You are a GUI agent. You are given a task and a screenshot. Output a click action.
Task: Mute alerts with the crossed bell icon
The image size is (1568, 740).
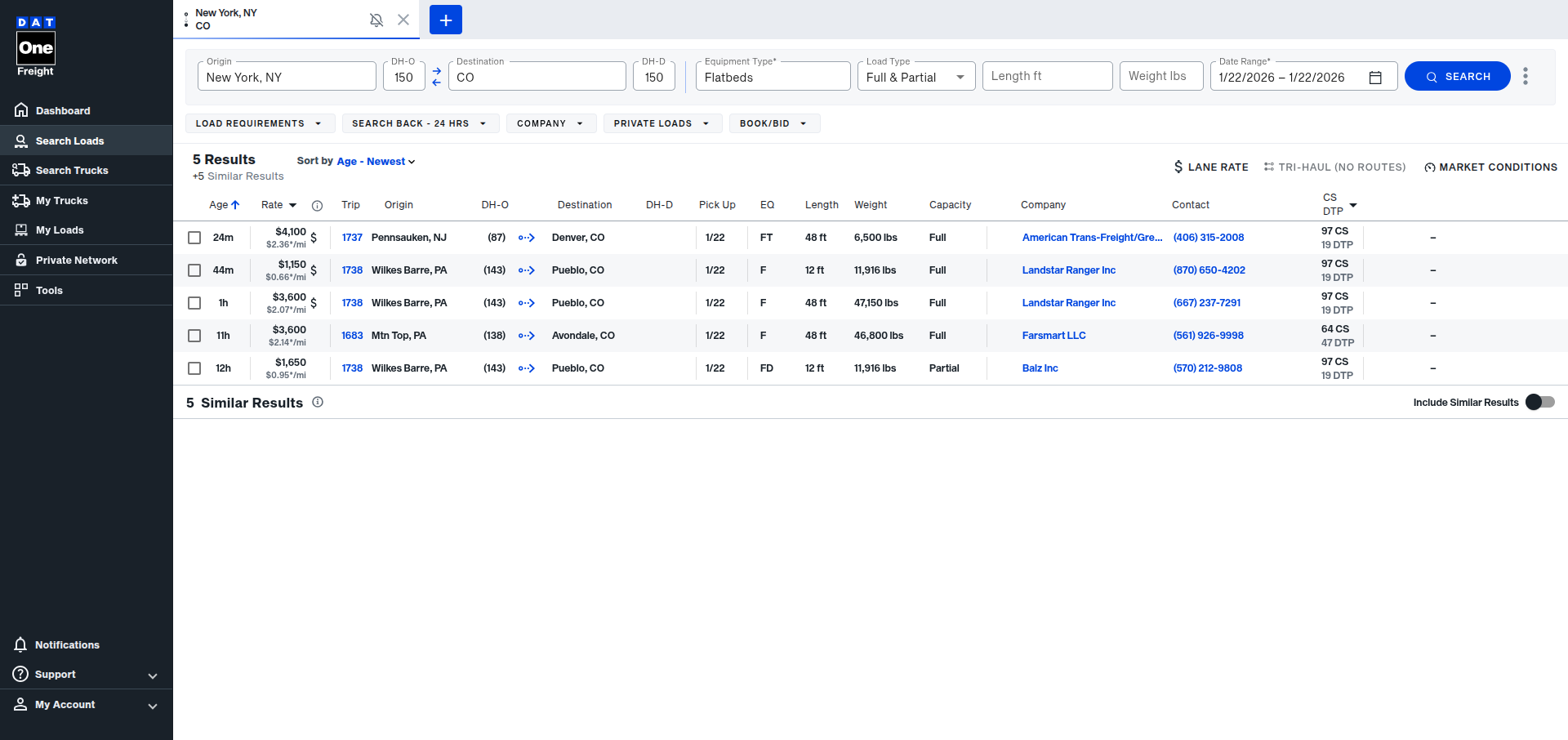tap(376, 20)
